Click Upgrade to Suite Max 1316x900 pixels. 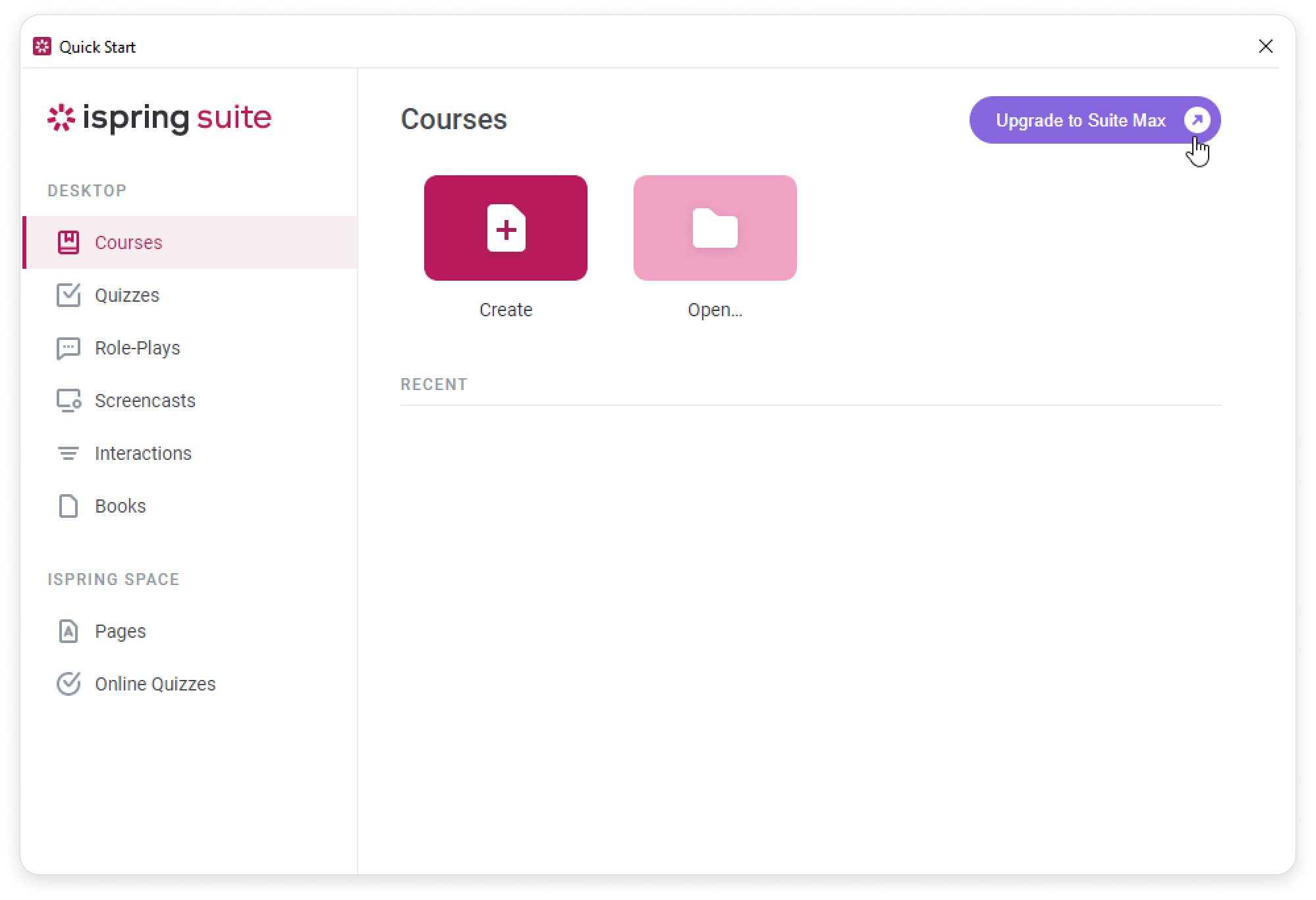1082,120
